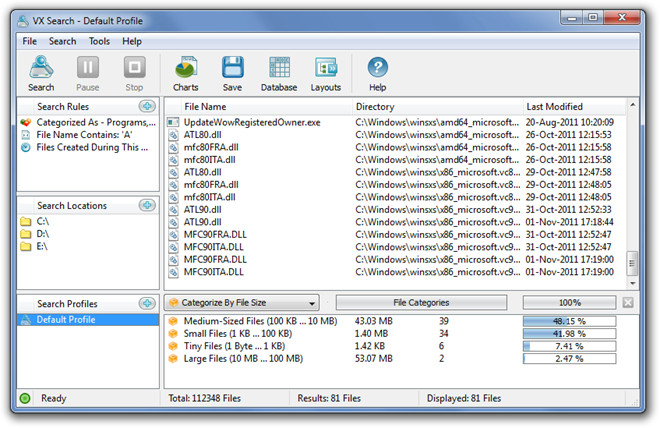The image size is (660, 428).
Task: Close the categories pane with the X button
Action: click(628, 303)
